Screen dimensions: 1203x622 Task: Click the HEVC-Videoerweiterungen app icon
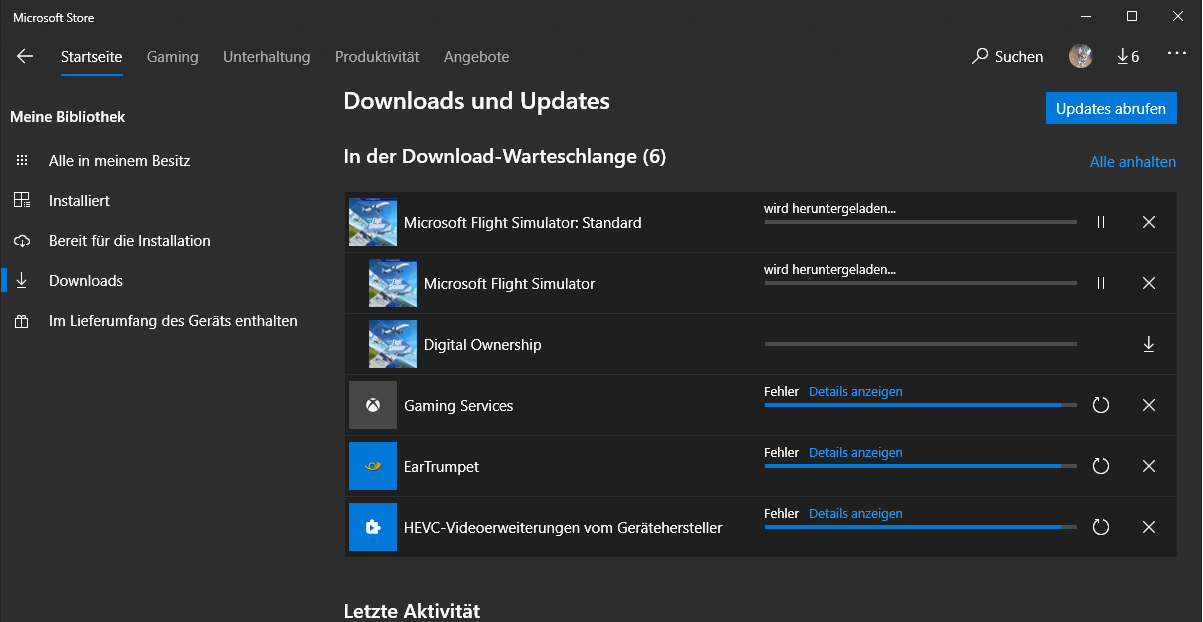pos(373,527)
